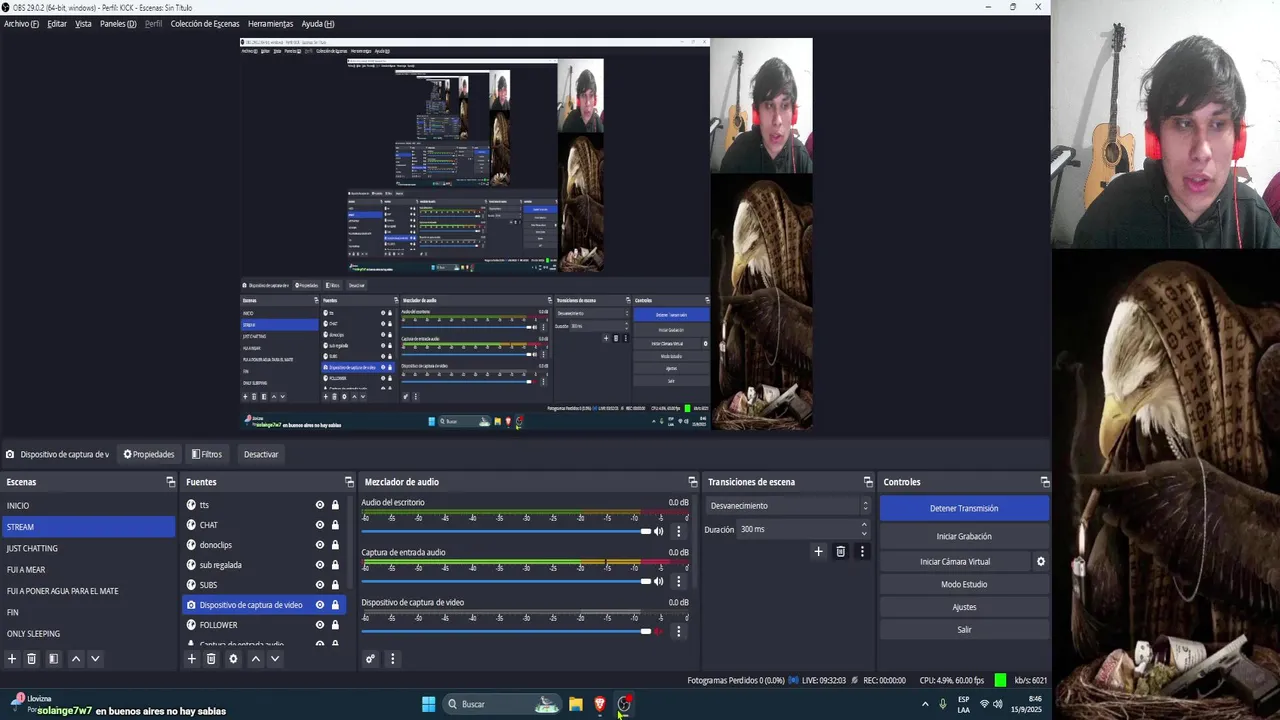Open transition properties three-dot menu
This screenshot has height=720, width=1280.
(862, 551)
